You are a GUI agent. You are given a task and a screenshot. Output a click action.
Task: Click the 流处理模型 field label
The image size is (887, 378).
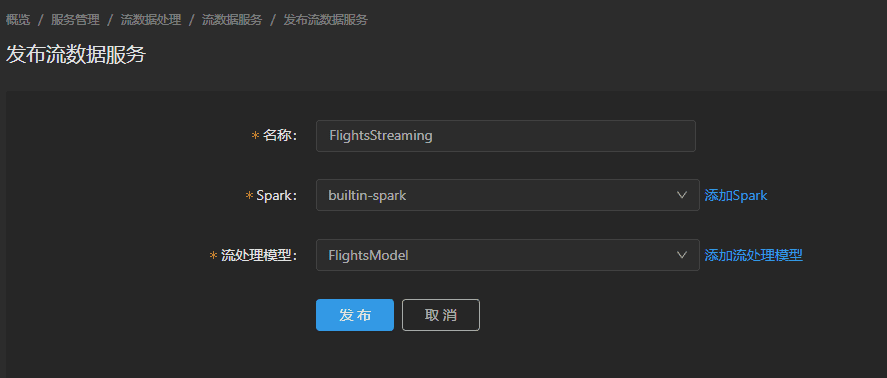[259, 255]
